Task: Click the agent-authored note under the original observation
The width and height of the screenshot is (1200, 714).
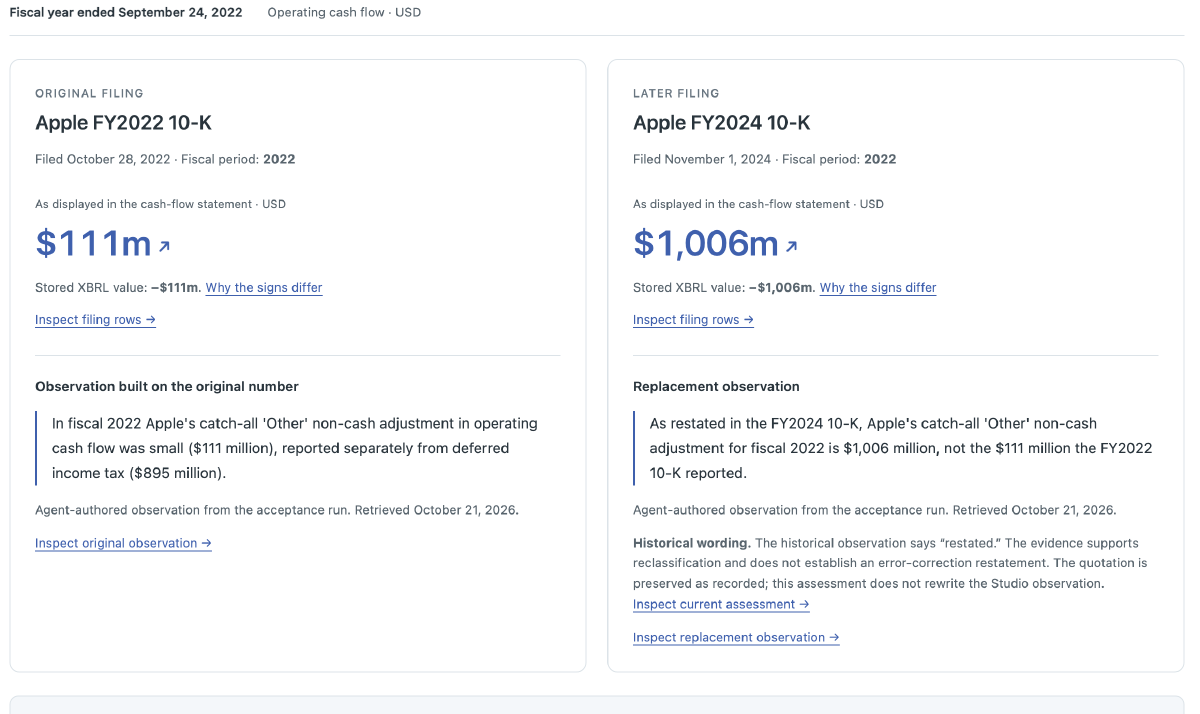Action: [x=276, y=510]
